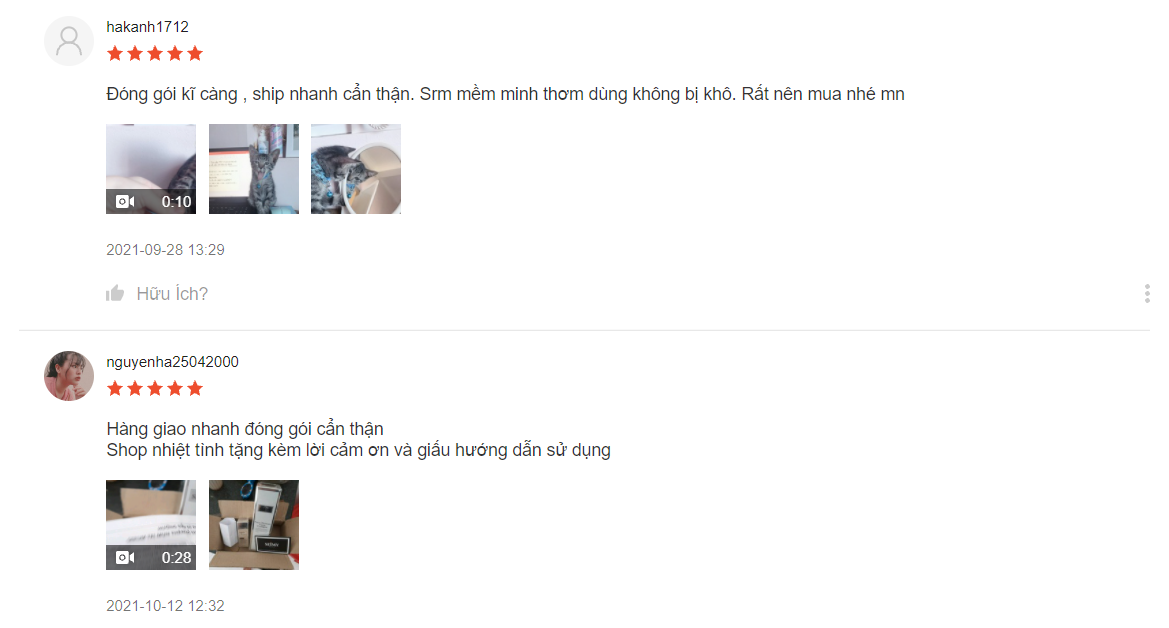Click the 2021-09-28 13:29 timestamp
The width and height of the screenshot is (1169, 628).
(166, 250)
